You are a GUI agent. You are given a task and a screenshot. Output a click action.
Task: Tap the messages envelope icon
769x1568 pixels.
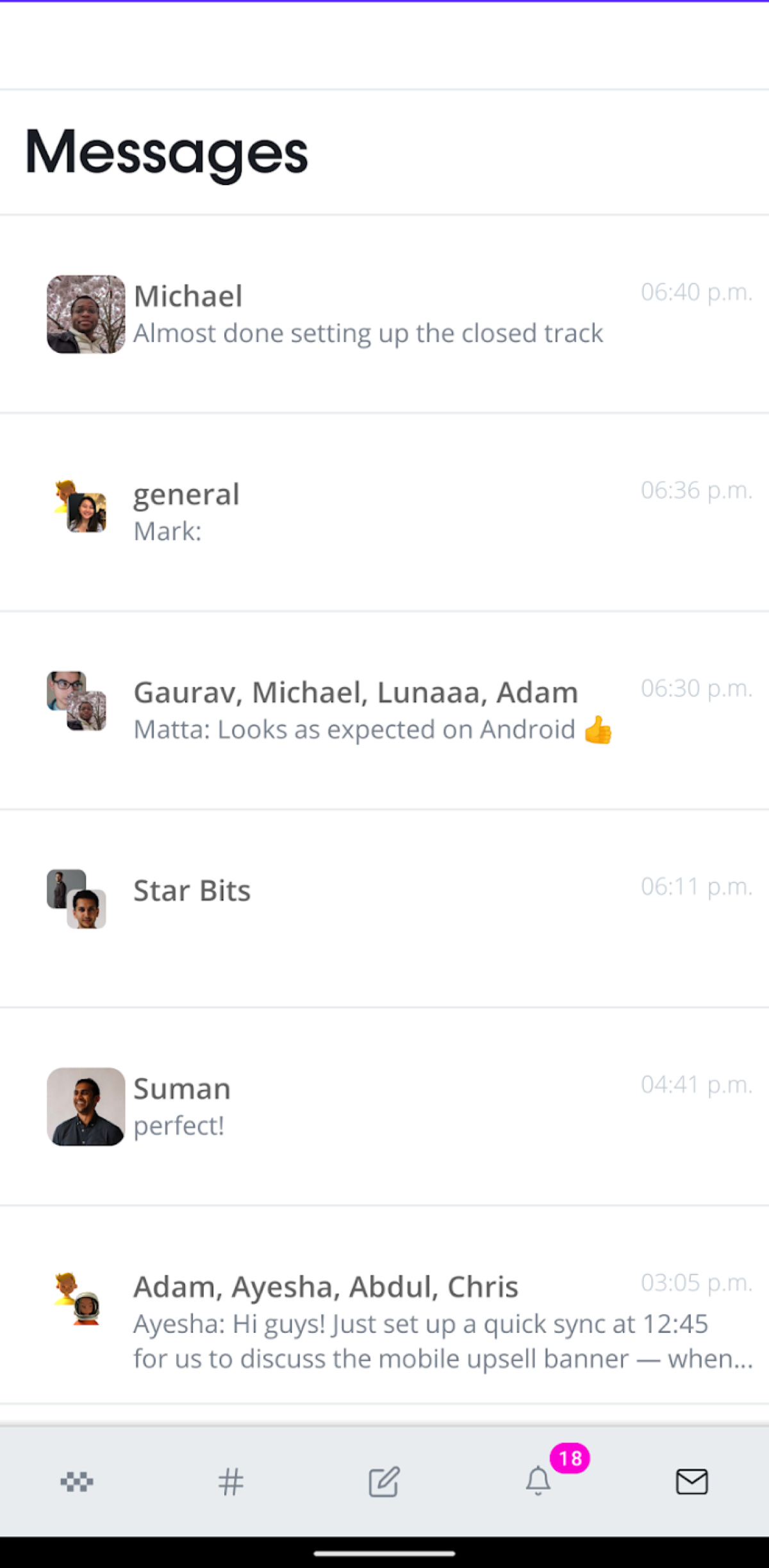(x=692, y=1482)
